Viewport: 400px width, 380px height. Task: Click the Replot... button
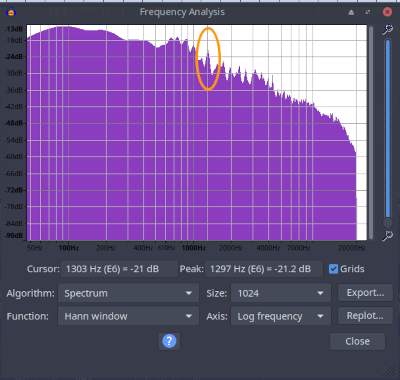click(365, 316)
